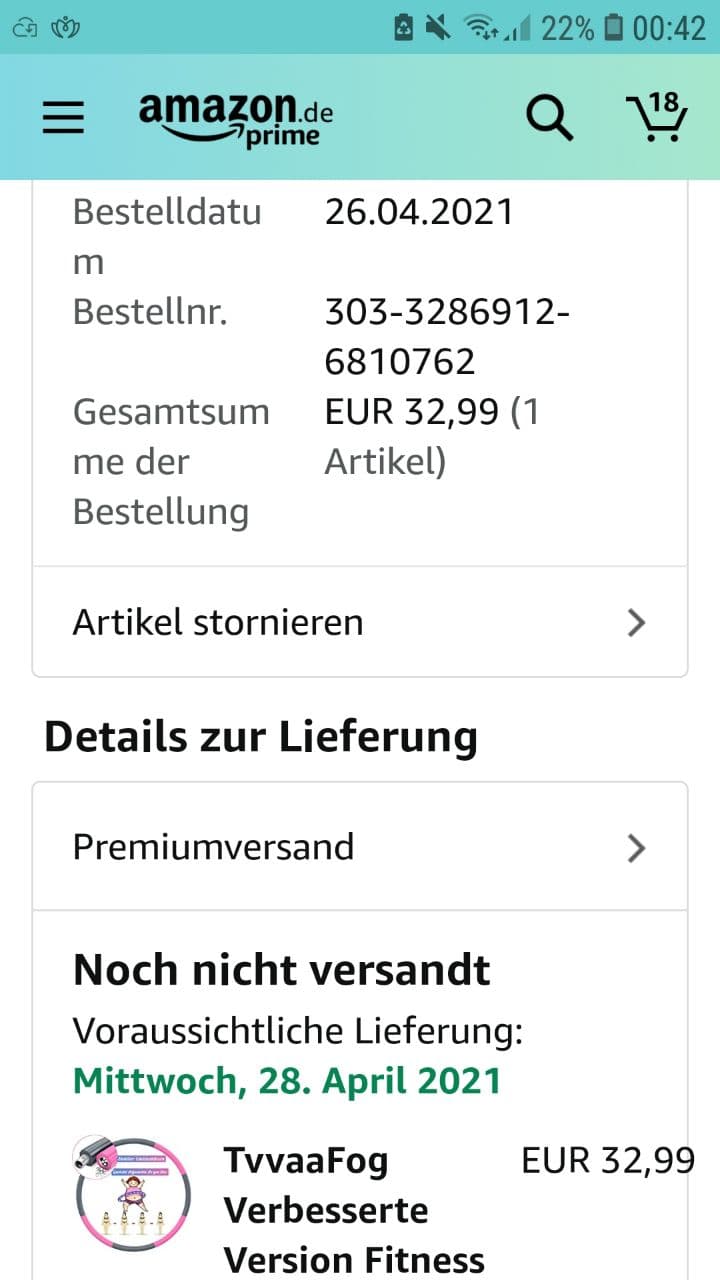The width and height of the screenshot is (720, 1280).
Task: Tap the battery saver recycle icon
Action: pyautogui.click(x=404, y=27)
